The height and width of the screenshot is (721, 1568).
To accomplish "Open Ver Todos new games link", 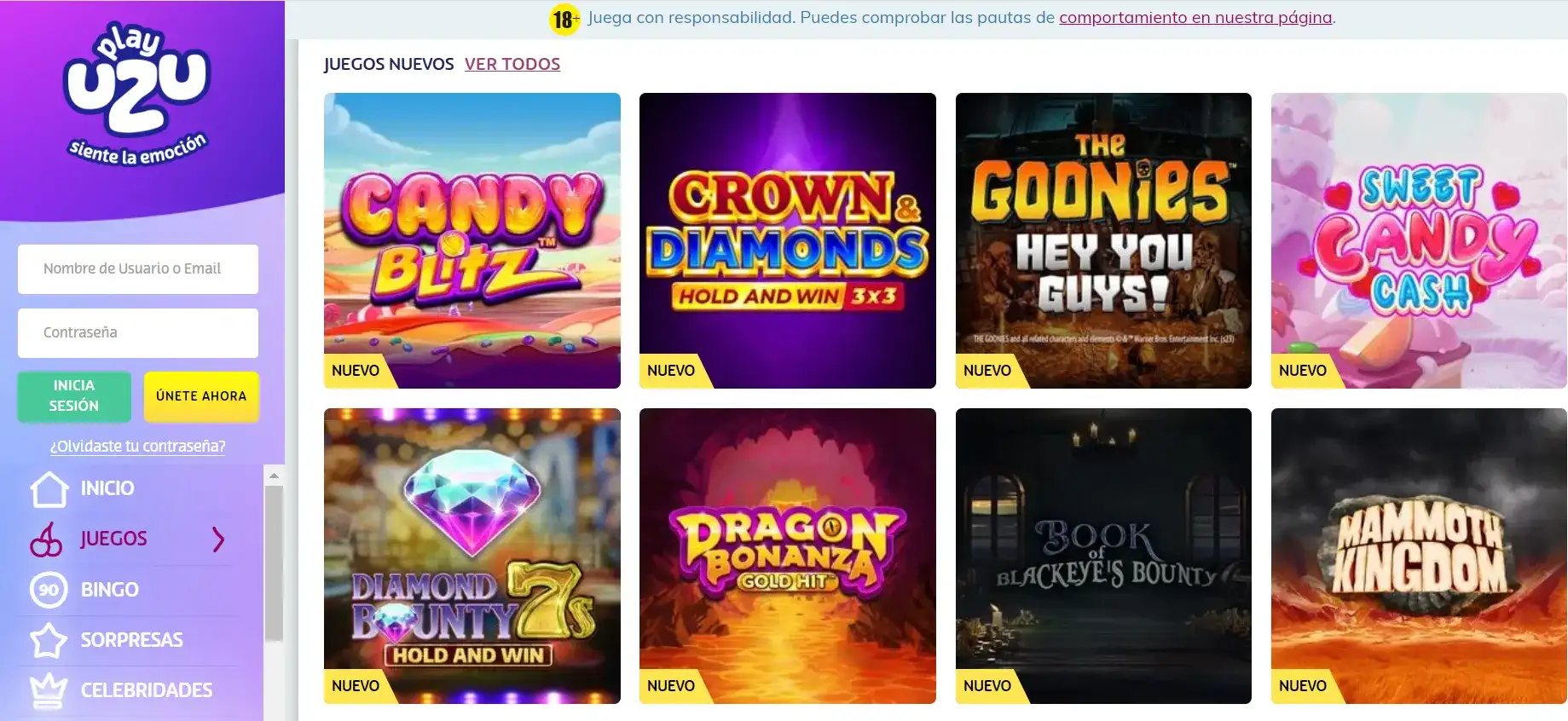I will coord(512,64).
